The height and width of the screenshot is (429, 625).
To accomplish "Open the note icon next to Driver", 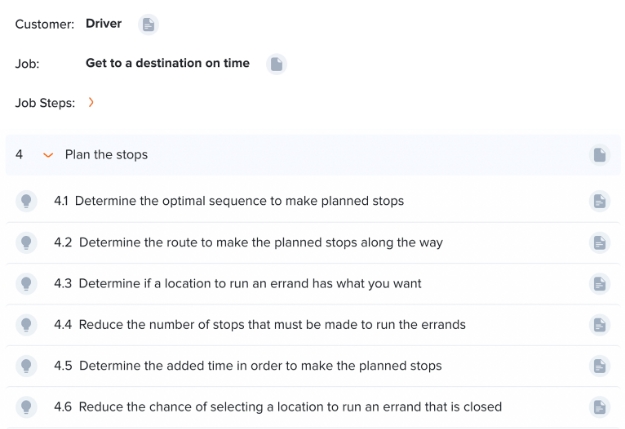I will [148, 25].
